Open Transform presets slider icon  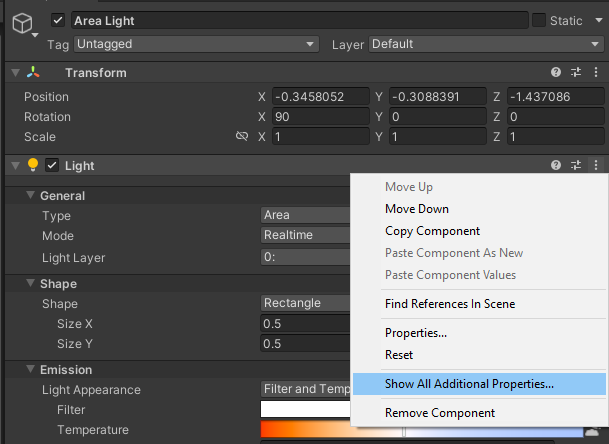576,72
